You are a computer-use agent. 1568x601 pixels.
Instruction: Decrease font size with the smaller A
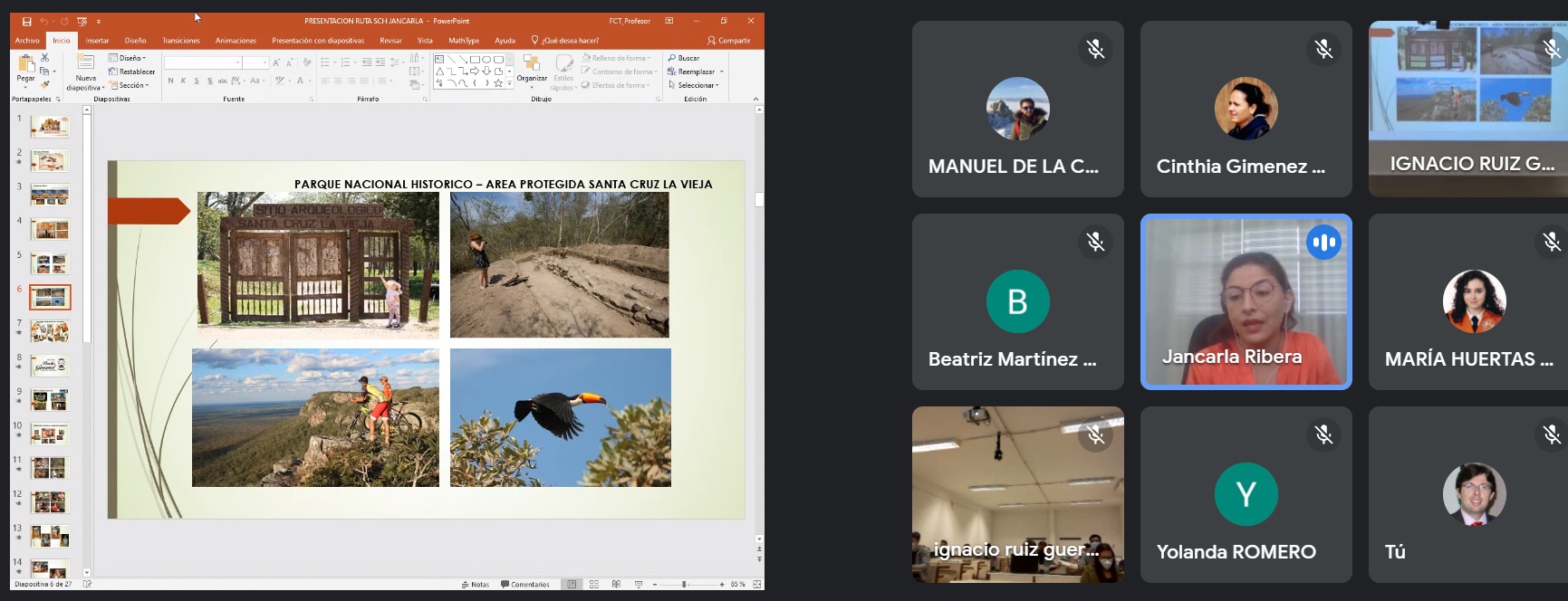[x=289, y=62]
